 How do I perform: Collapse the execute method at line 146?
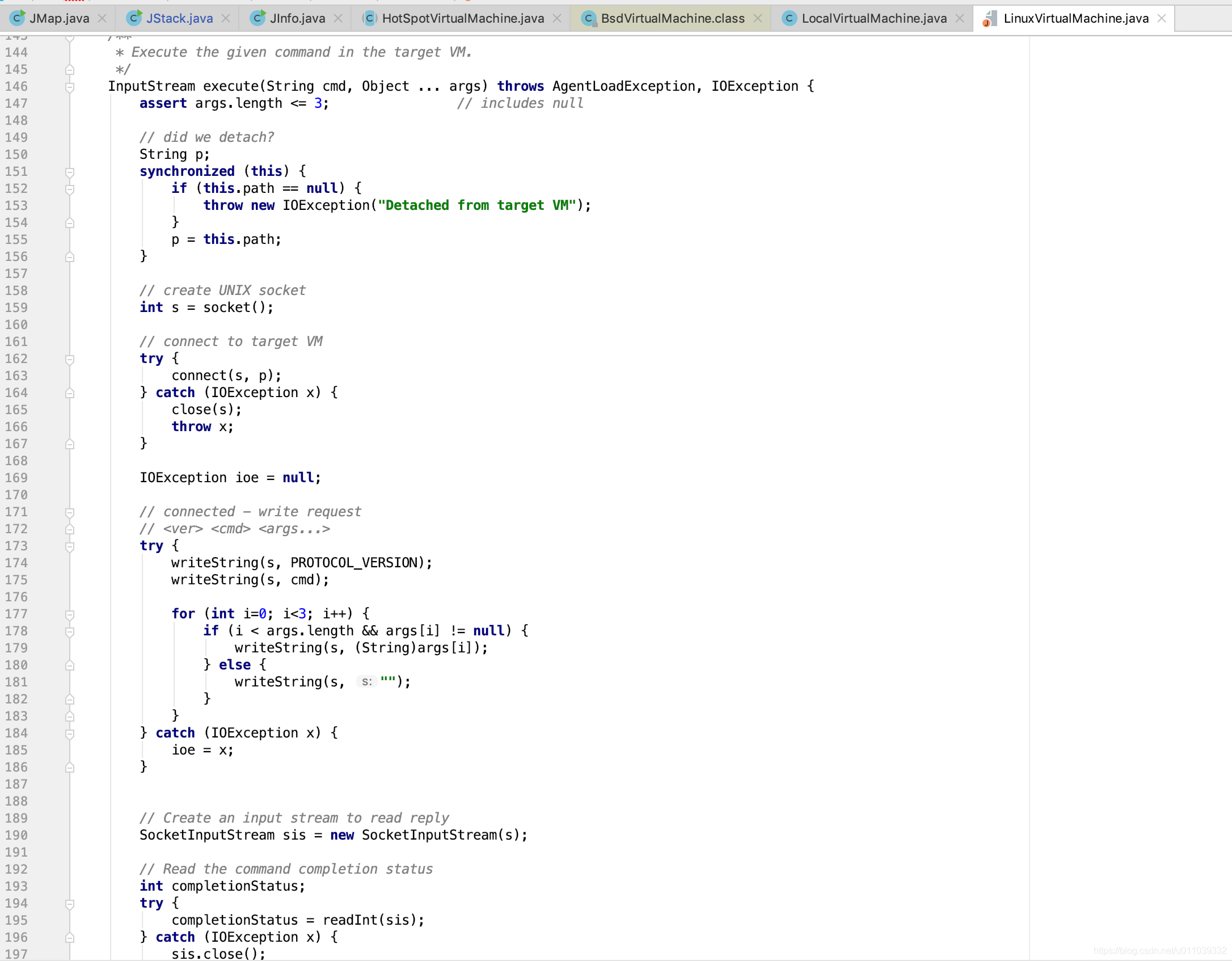tap(70, 87)
